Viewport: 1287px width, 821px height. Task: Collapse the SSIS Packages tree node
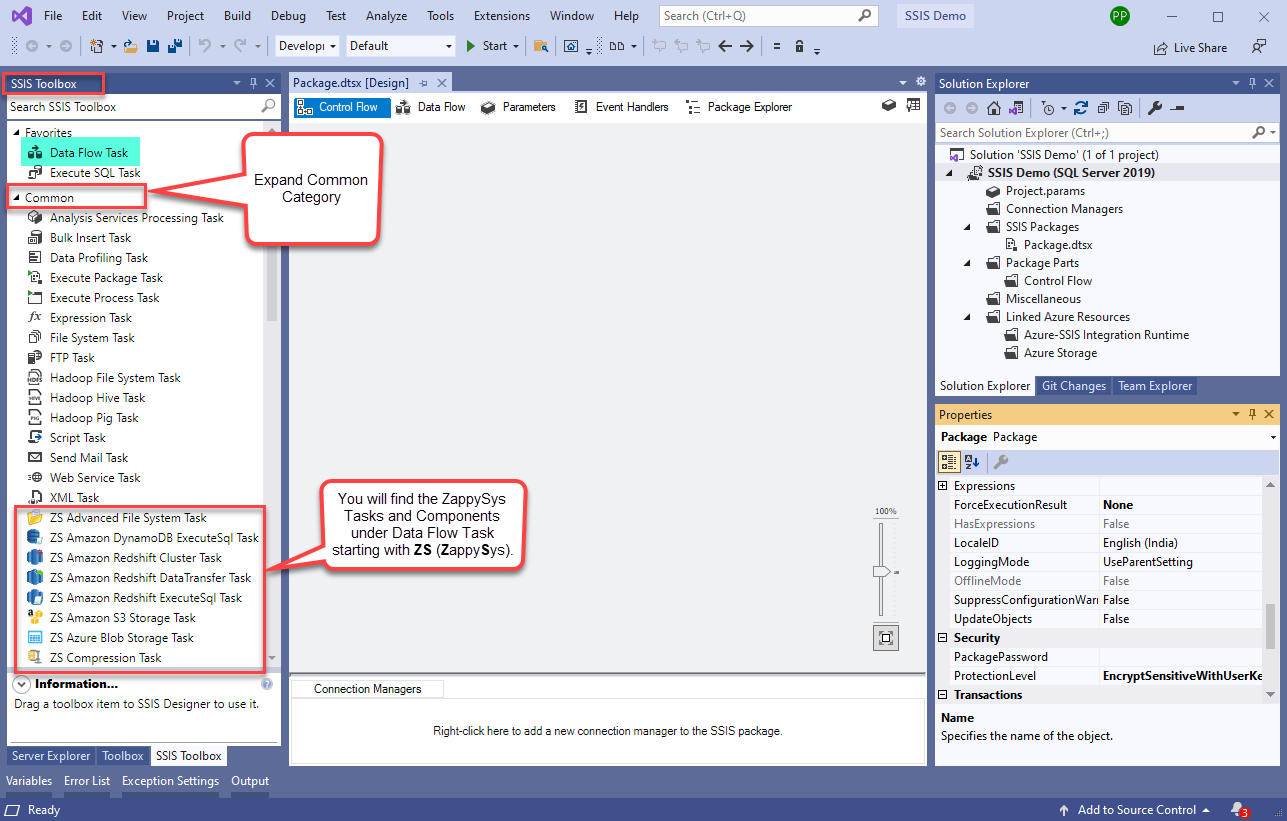click(x=965, y=226)
